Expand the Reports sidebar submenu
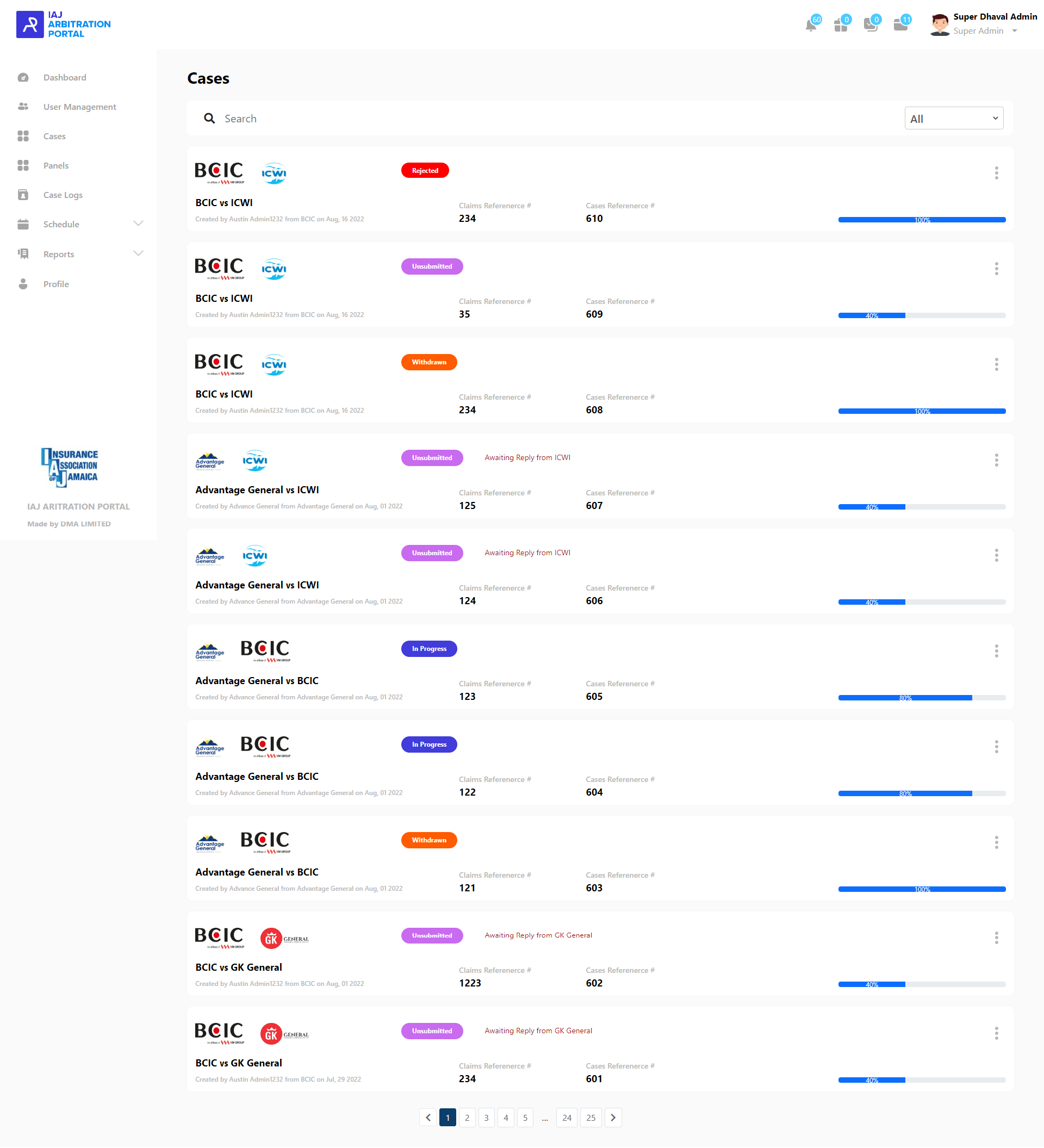 (x=138, y=253)
